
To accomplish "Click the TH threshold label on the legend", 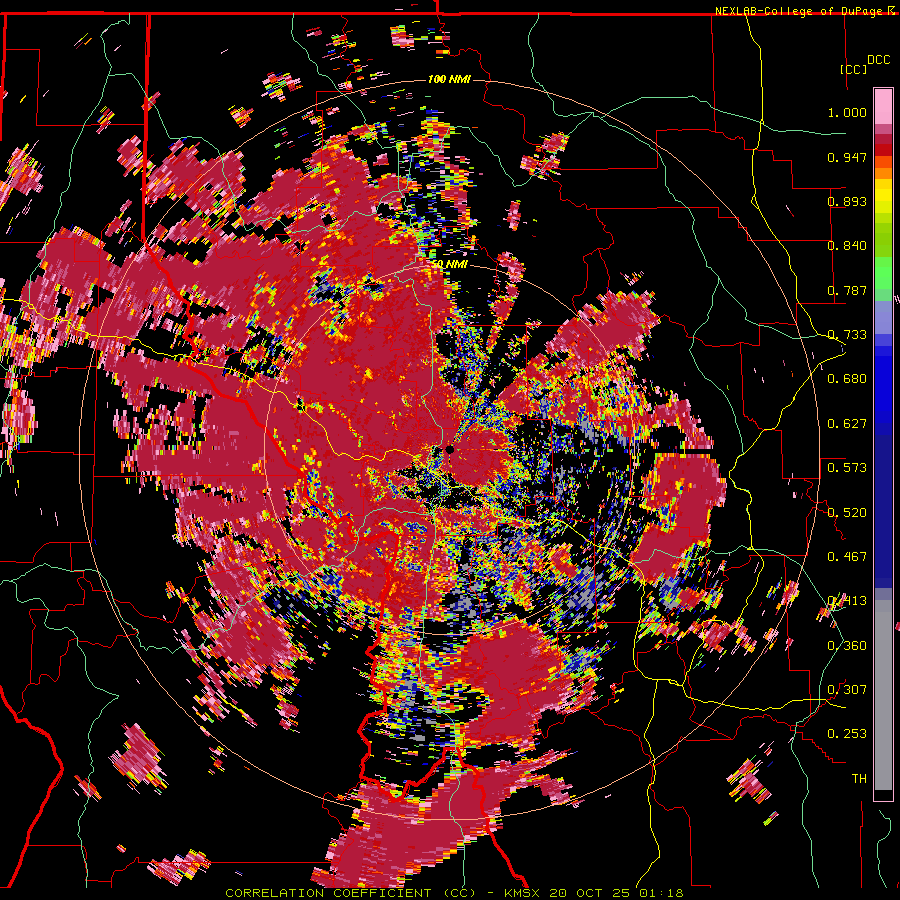I will 859,779.
